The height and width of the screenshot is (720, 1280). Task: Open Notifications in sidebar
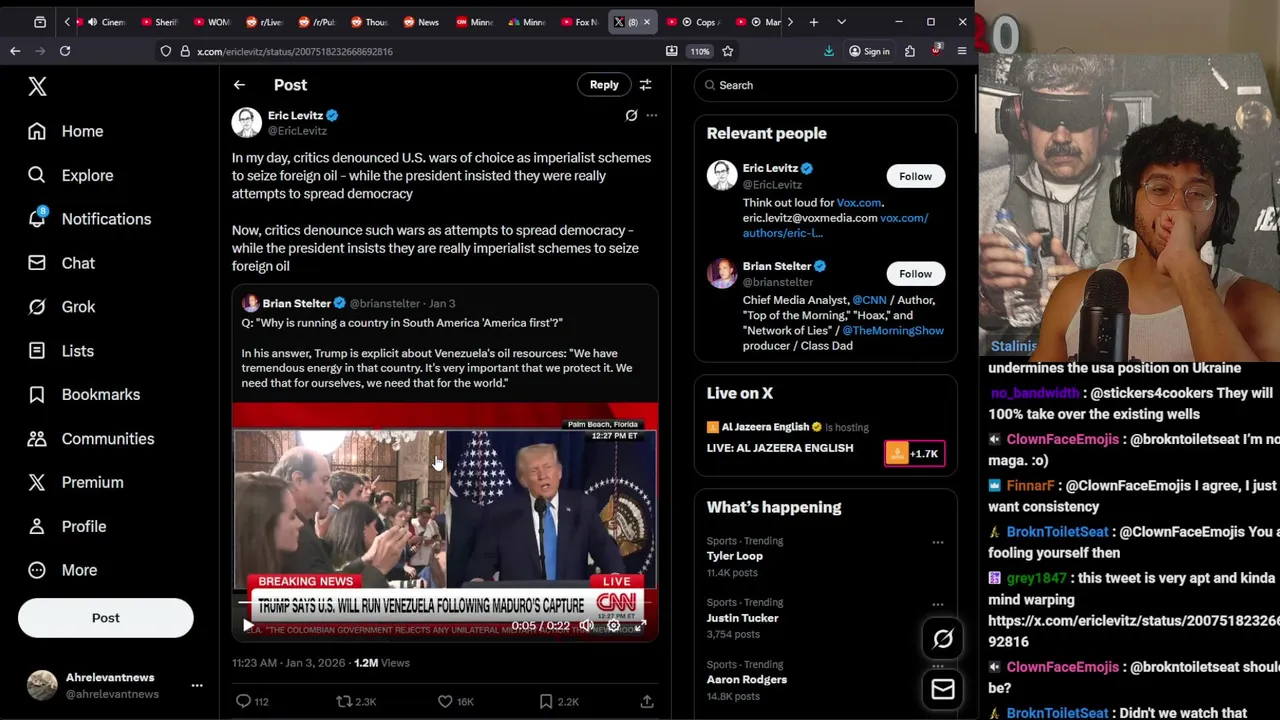tap(89, 219)
